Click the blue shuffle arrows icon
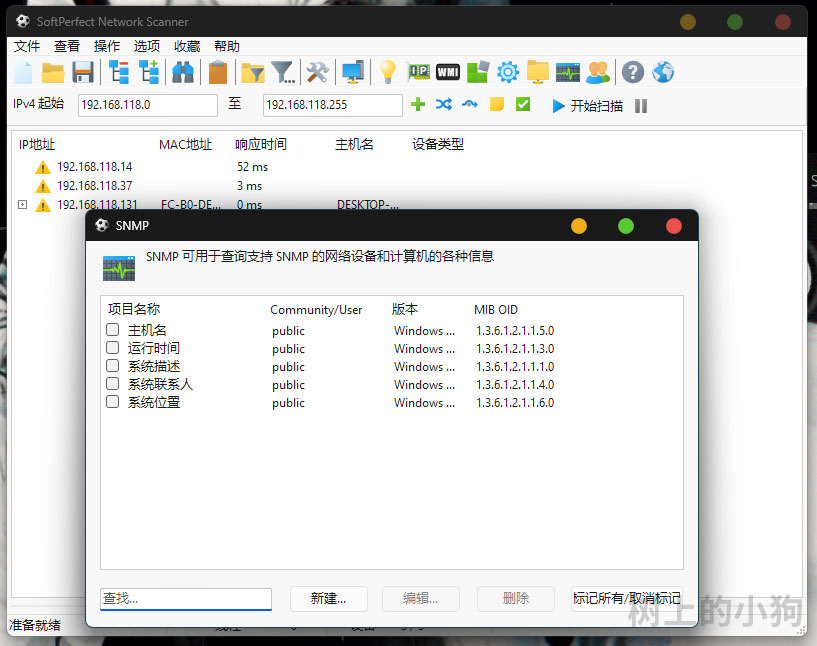This screenshot has width=817, height=646. pyautogui.click(x=444, y=105)
